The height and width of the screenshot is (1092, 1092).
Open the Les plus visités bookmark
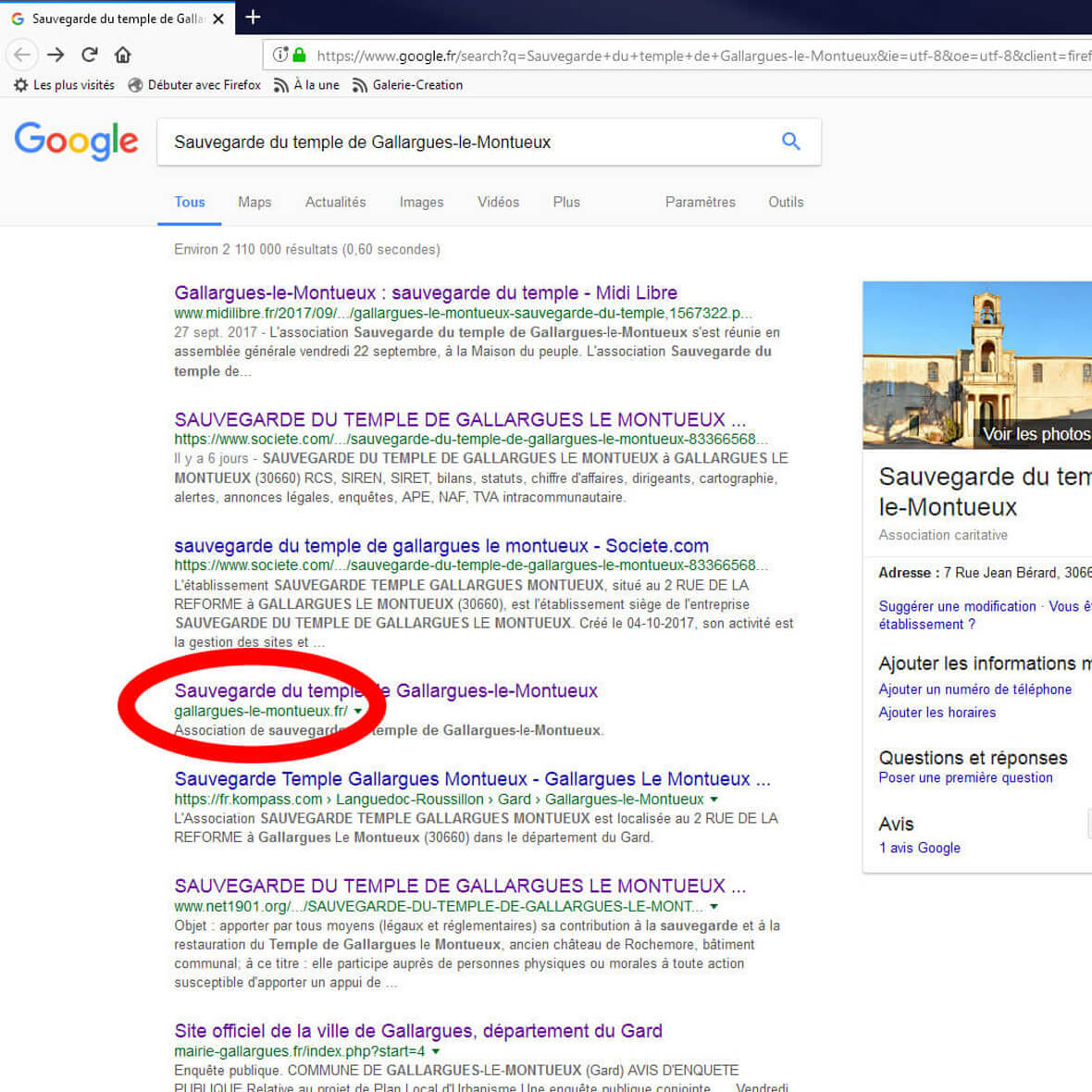64,85
